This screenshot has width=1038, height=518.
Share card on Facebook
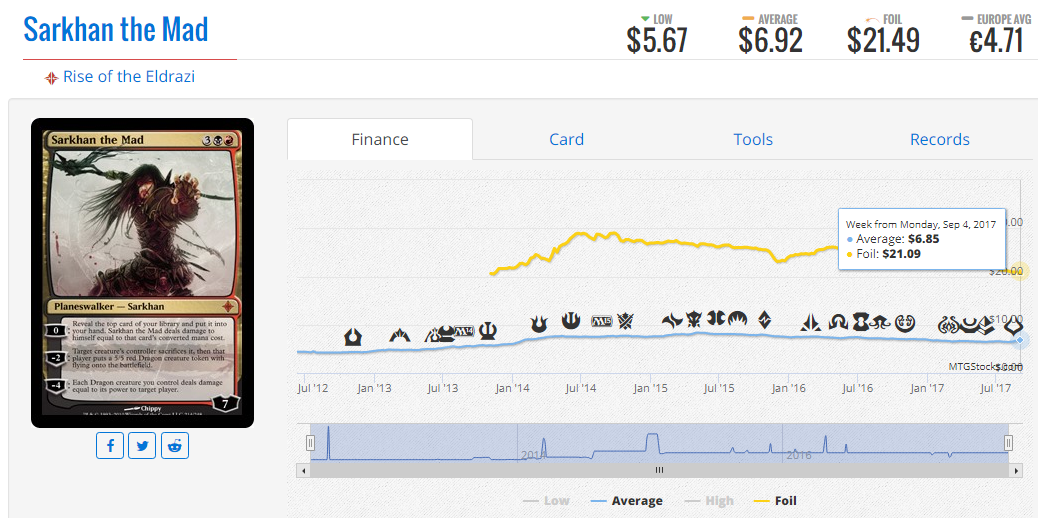110,446
